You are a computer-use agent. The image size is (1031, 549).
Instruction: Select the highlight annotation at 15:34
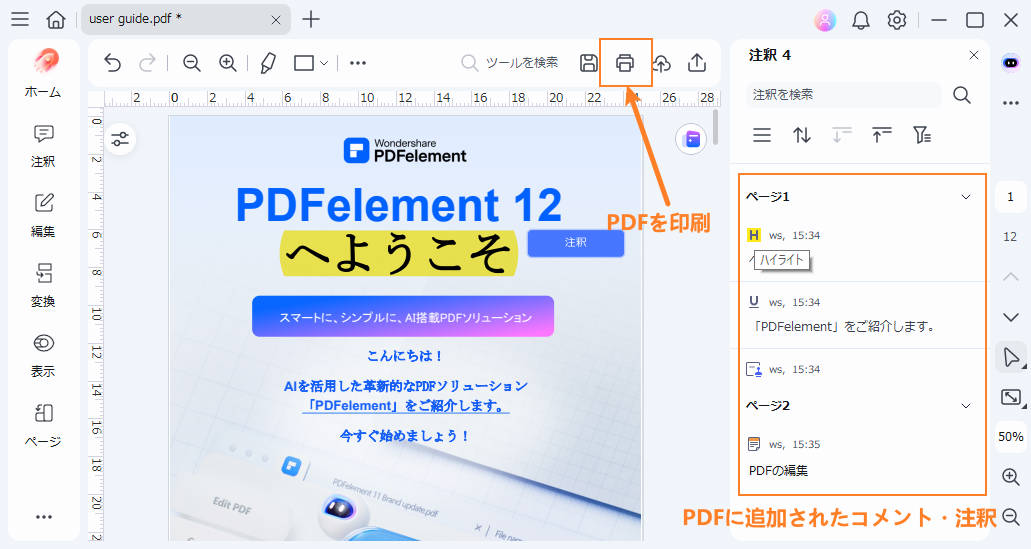click(861, 248)
